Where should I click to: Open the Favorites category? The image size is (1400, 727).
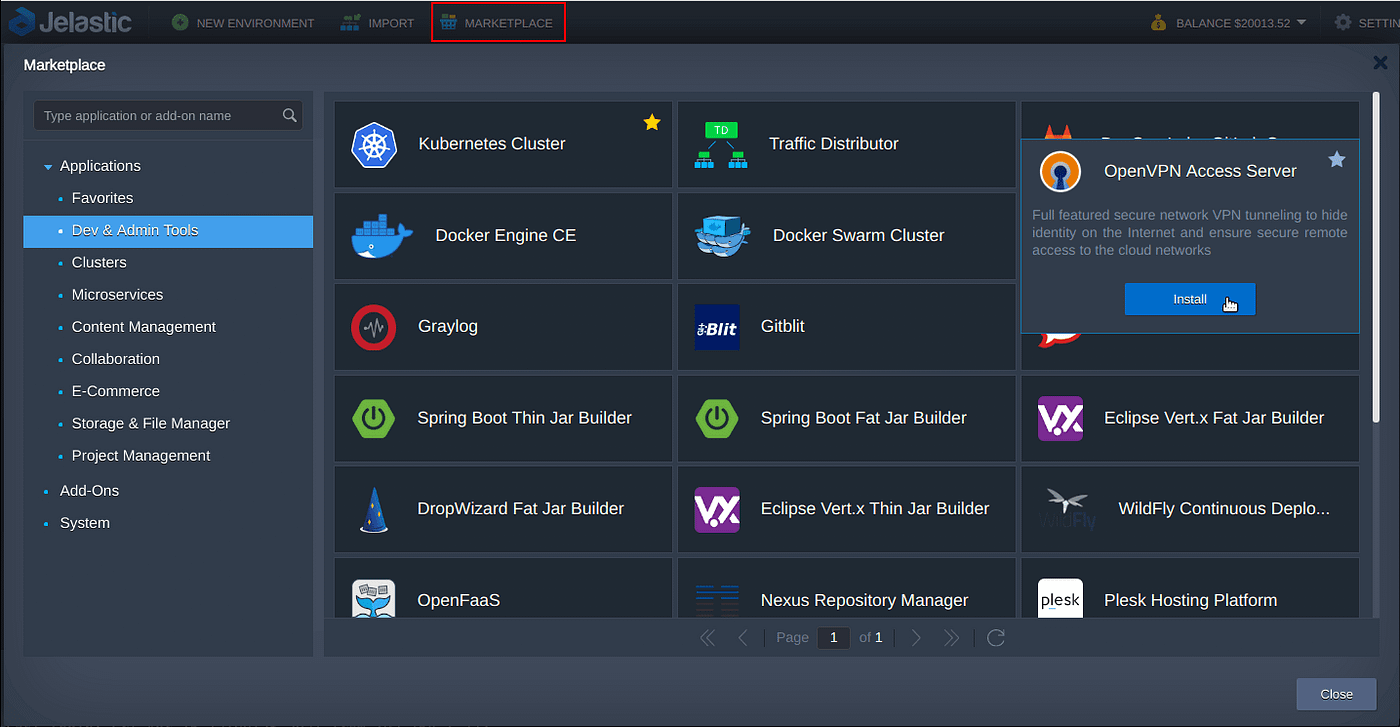pyautogui.click(x=102, y=198)
